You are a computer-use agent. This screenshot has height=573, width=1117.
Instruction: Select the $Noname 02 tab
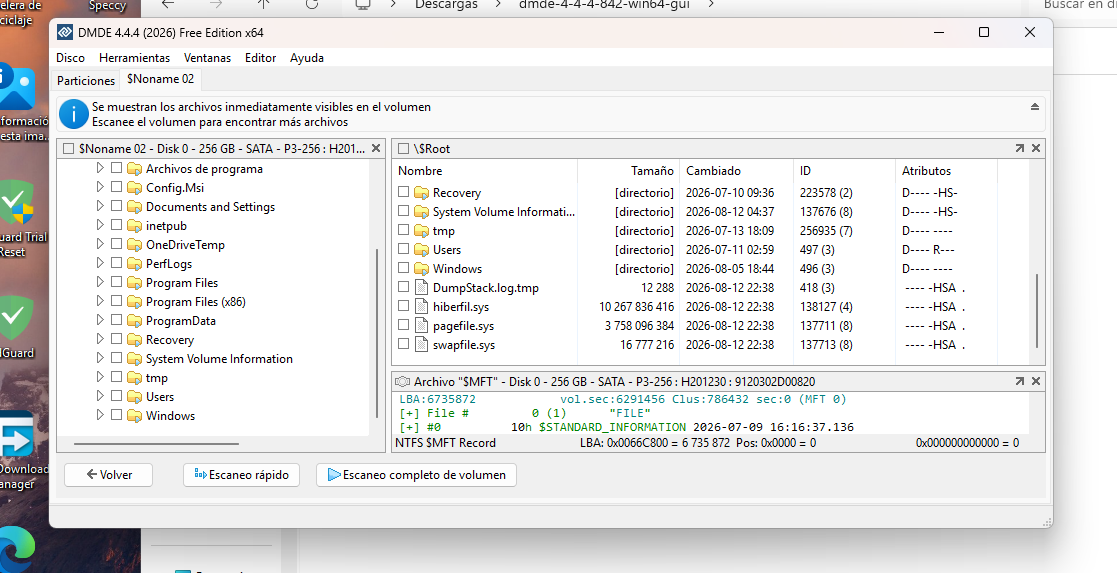pos(160,79)
